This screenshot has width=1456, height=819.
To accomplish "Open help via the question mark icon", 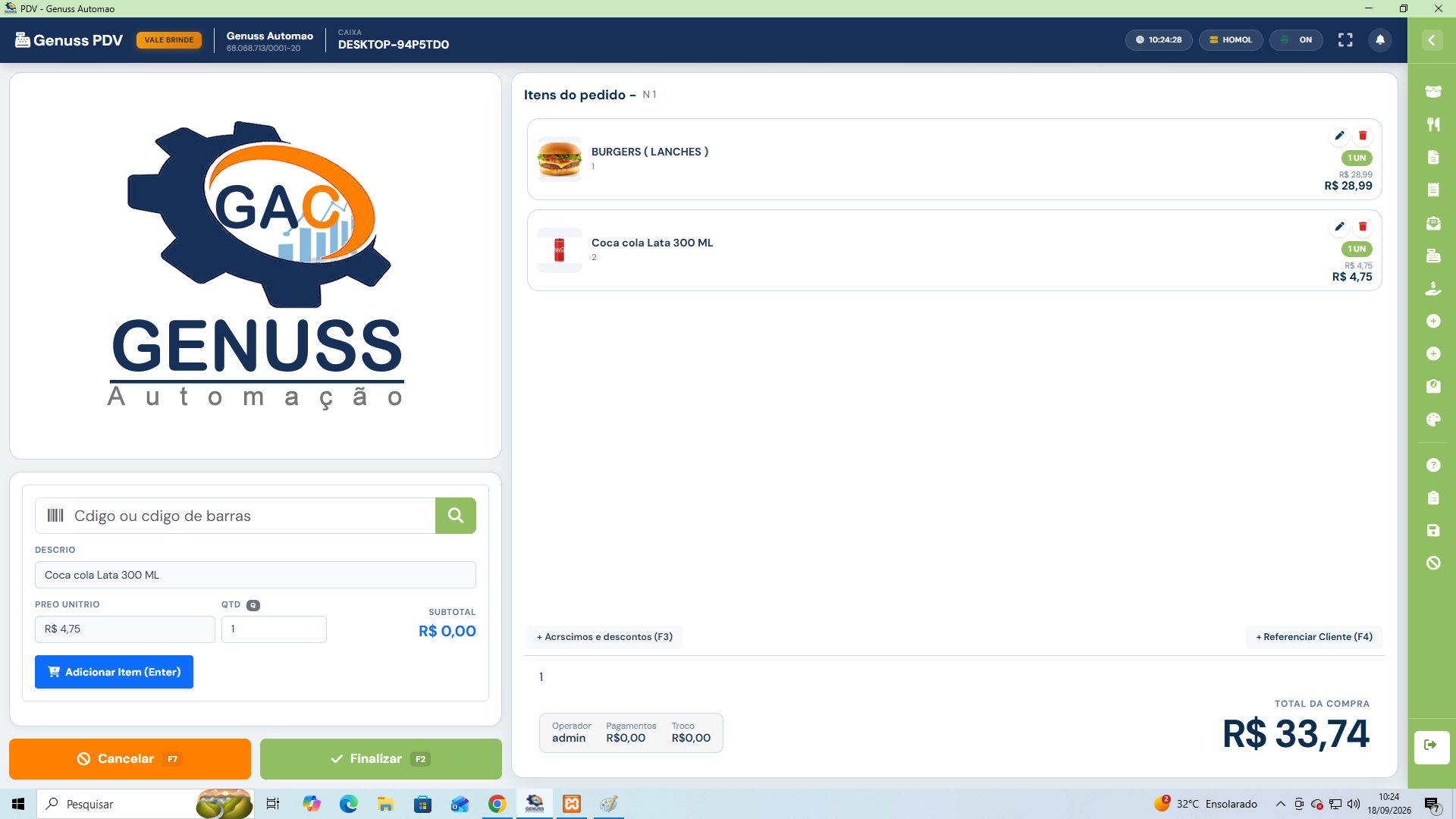I will click(1433, 465).
